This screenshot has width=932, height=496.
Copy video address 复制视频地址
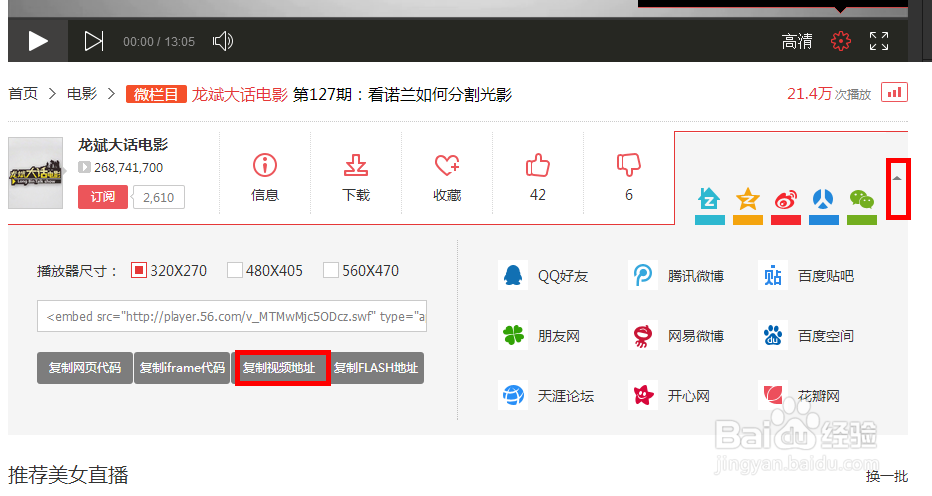279,368
